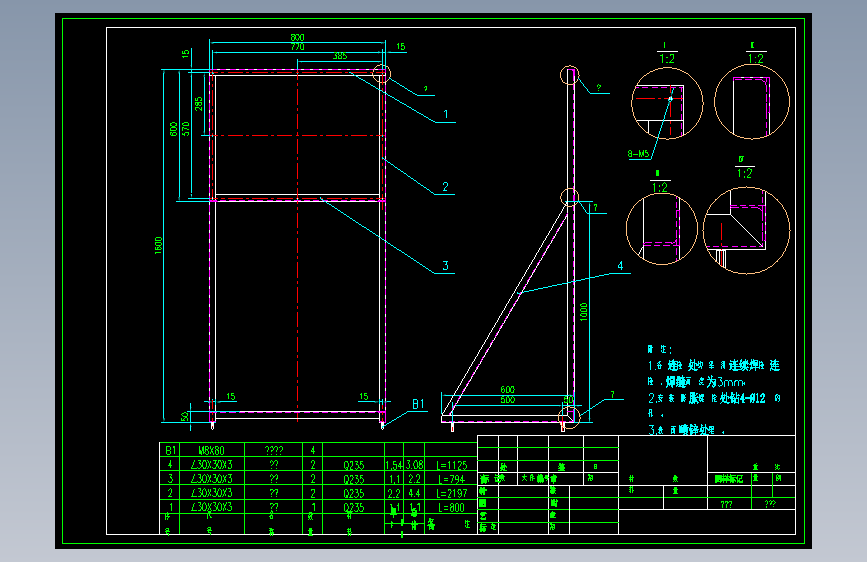Select the 285 vertical dimension text
The width and height of the screenshot is (867, 562).
(199, 104)
